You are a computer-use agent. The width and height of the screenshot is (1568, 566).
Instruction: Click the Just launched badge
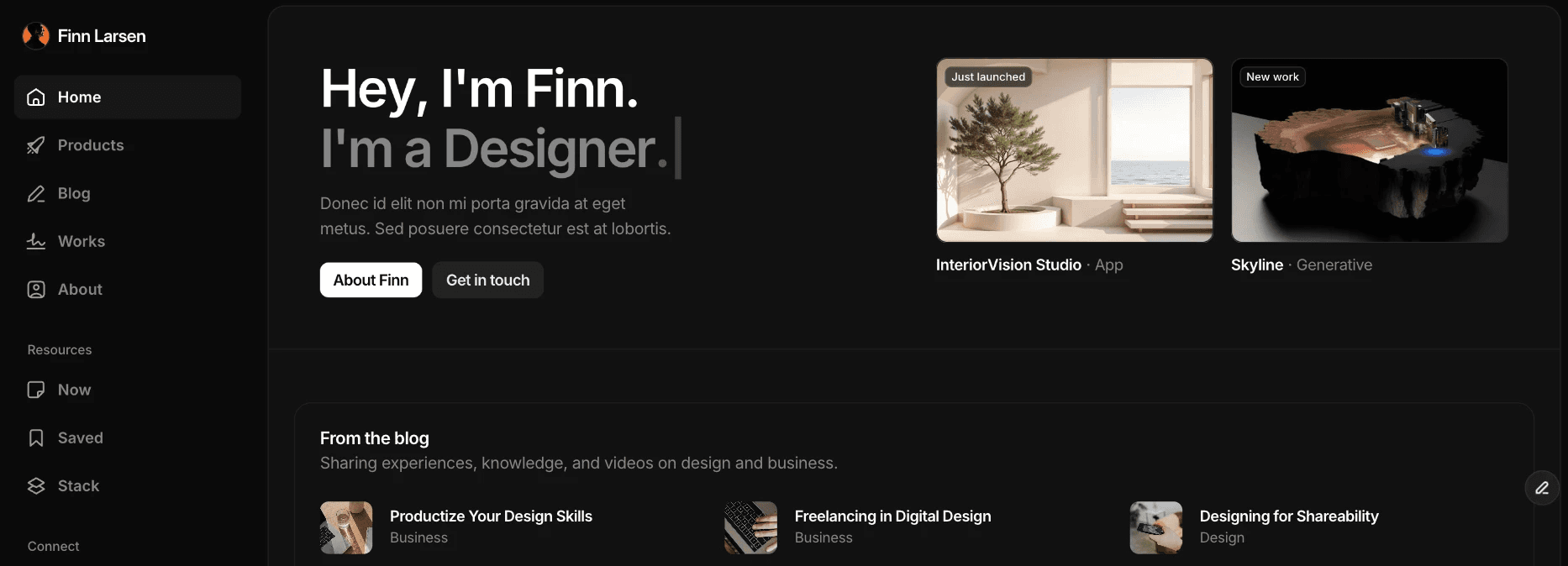tap(988, 76)
